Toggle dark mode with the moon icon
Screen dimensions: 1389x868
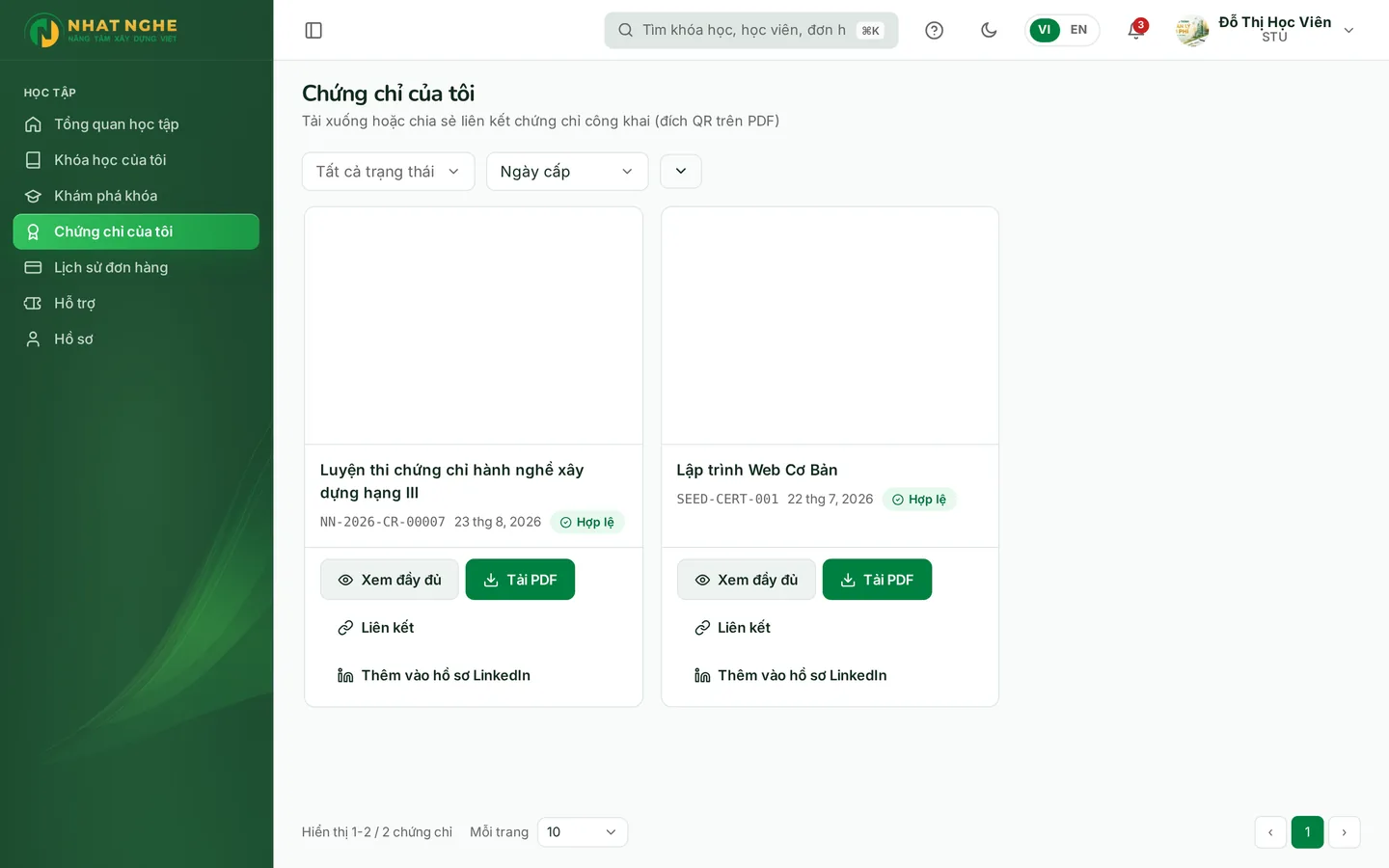(989, 30)
